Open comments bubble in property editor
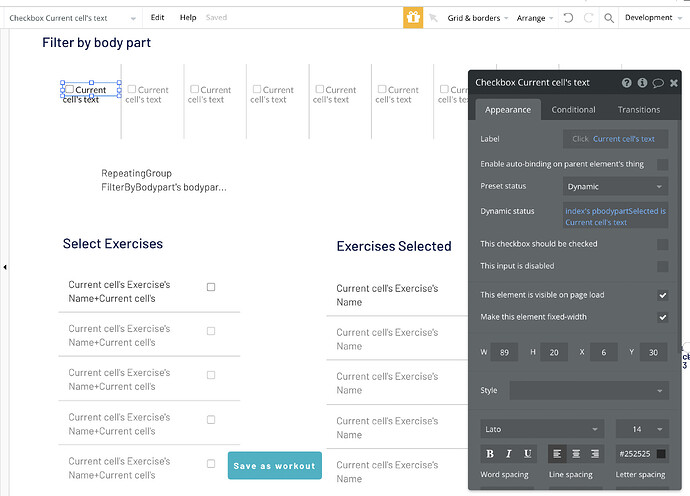The image size is (690, 496). (x=658, y=83)
